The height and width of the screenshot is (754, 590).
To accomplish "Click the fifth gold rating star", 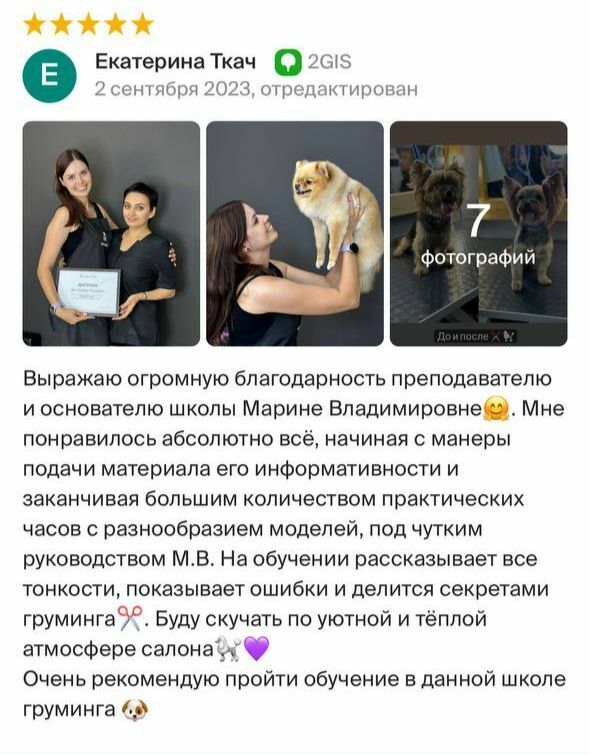I will pyautogui.click(x=142, y=25).
